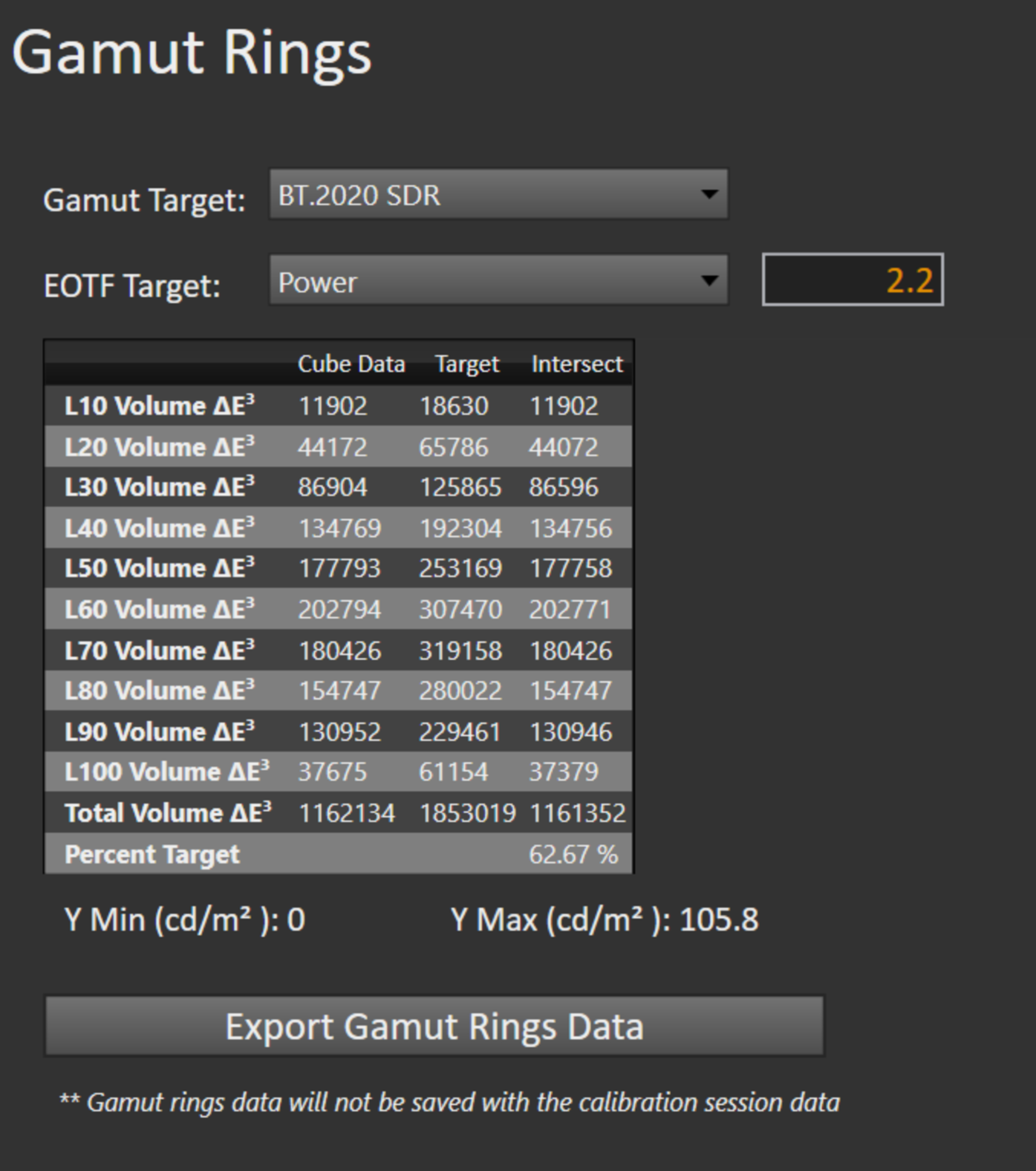Viewport: 1036px width, 1171px height.
Task: Click the 62.67 % intersect value
Action: click(573, 854)
